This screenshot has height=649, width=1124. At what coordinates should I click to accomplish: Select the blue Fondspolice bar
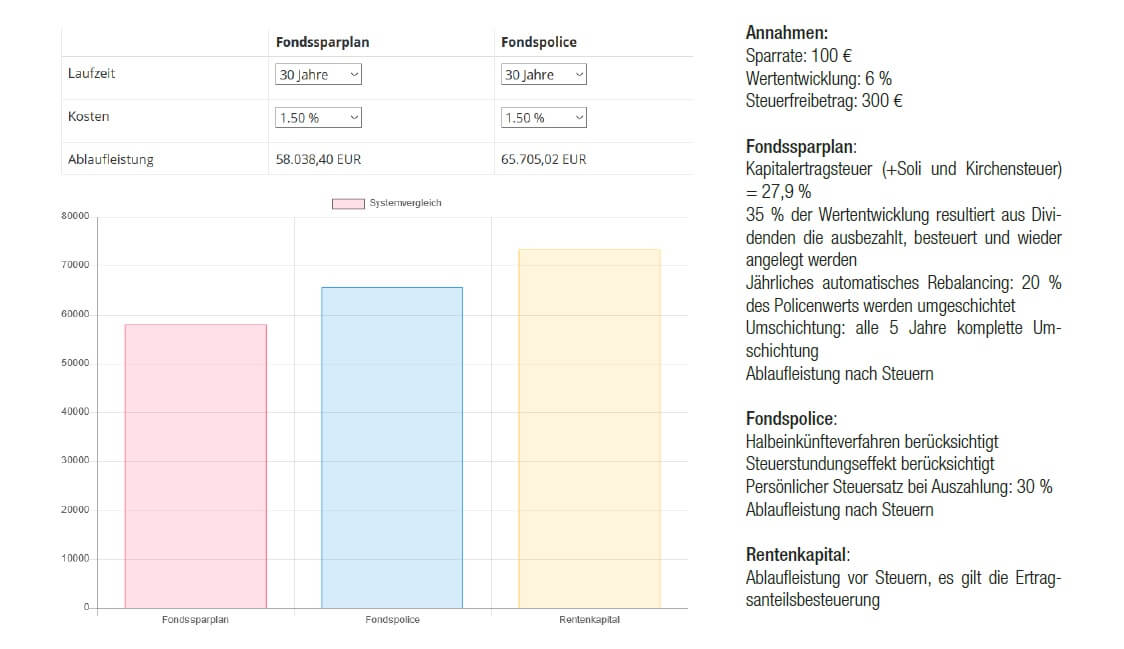[x=392, y=447]
